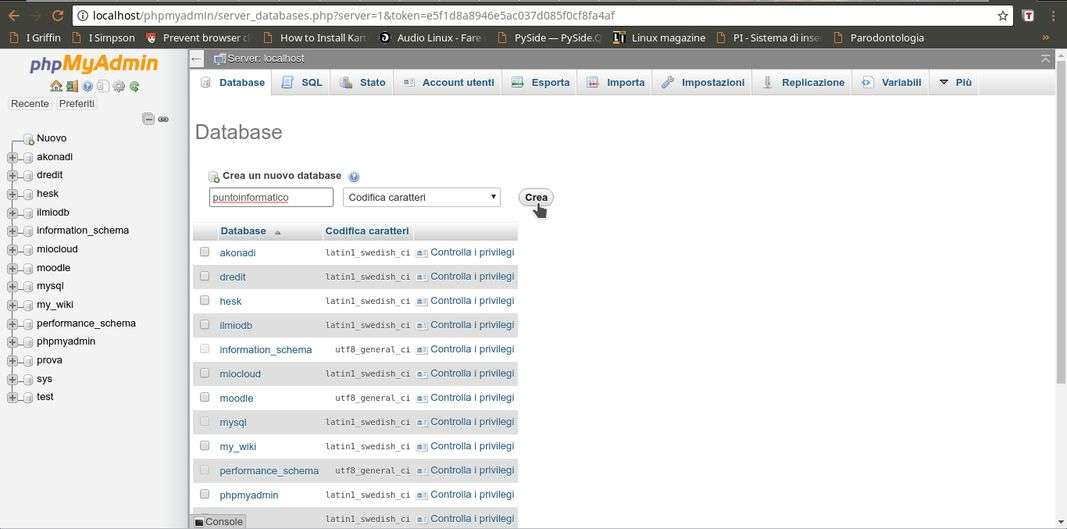The width and height of the screenshot is (1067, 529).
Task: Check the miocloud database checkbox
Action: point(204,373)
